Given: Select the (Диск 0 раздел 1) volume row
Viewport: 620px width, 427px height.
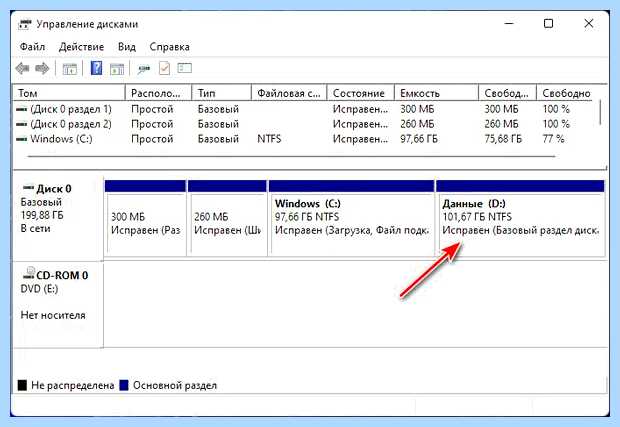Looking at the screenshot, I should point(304,109).
